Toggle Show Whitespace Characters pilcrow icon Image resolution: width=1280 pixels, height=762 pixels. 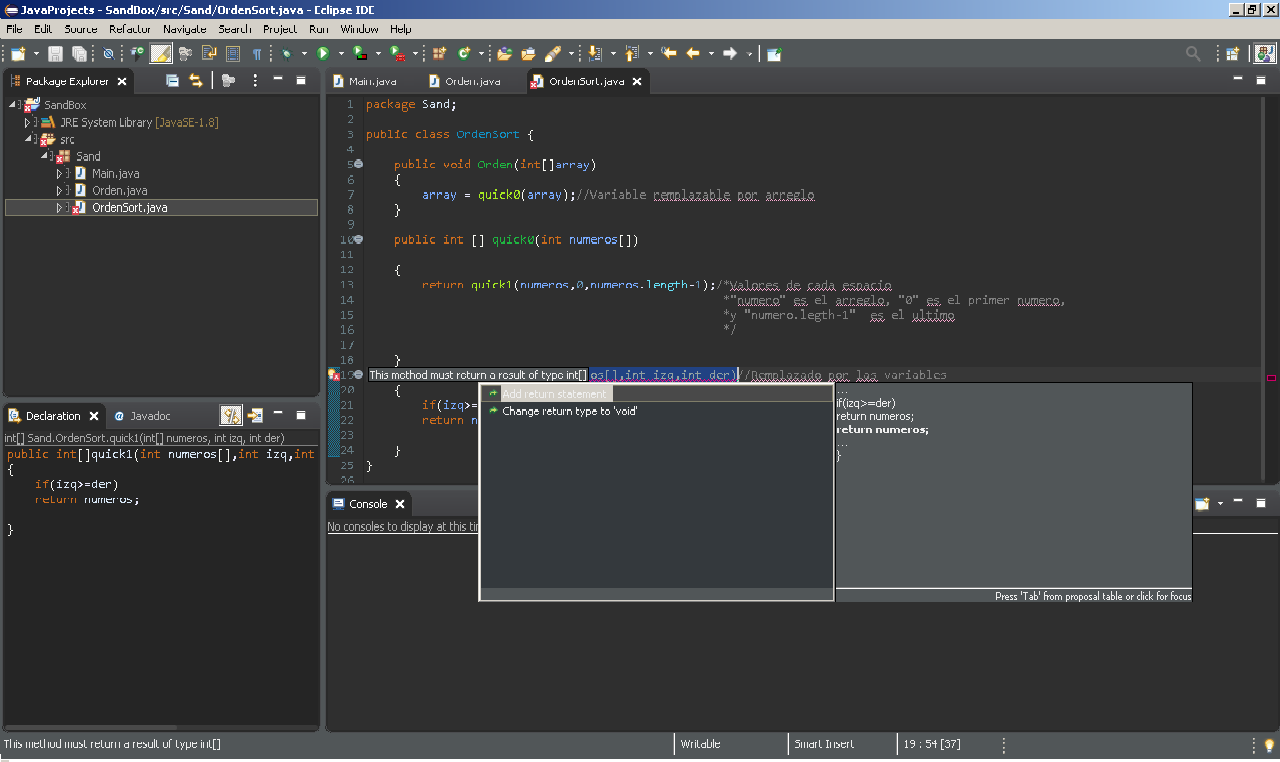(257, 53)
